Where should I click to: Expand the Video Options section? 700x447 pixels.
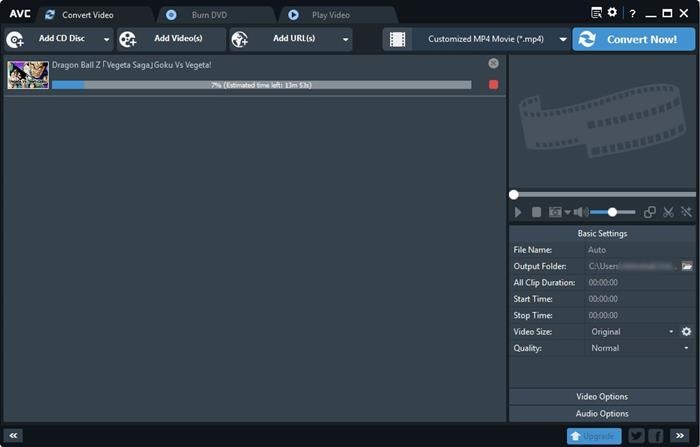602,397
